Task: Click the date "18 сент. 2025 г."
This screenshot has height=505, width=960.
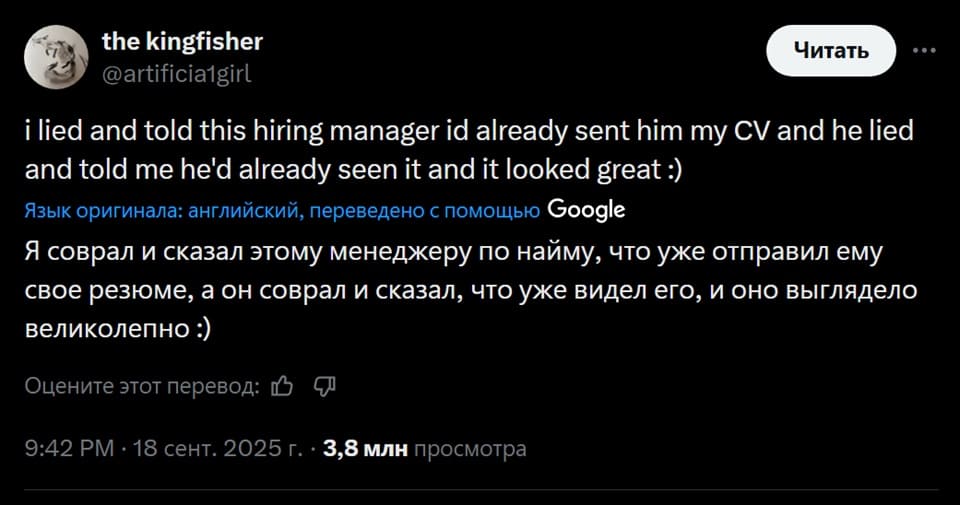Action: [217, 449]
